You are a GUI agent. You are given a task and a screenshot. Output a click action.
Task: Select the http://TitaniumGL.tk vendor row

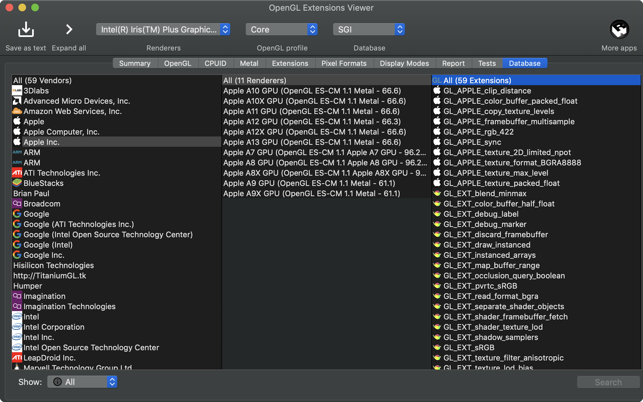[x=116, y=276]
